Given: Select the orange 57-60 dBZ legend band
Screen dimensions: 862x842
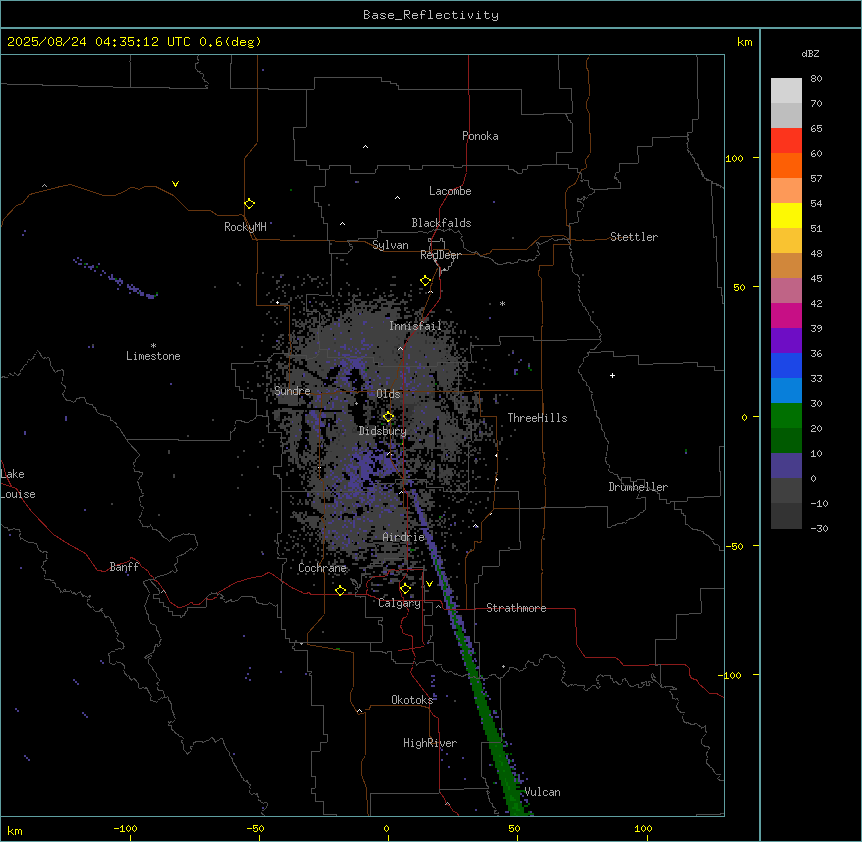Looking at the screenshot, I should tap(786, 165).
